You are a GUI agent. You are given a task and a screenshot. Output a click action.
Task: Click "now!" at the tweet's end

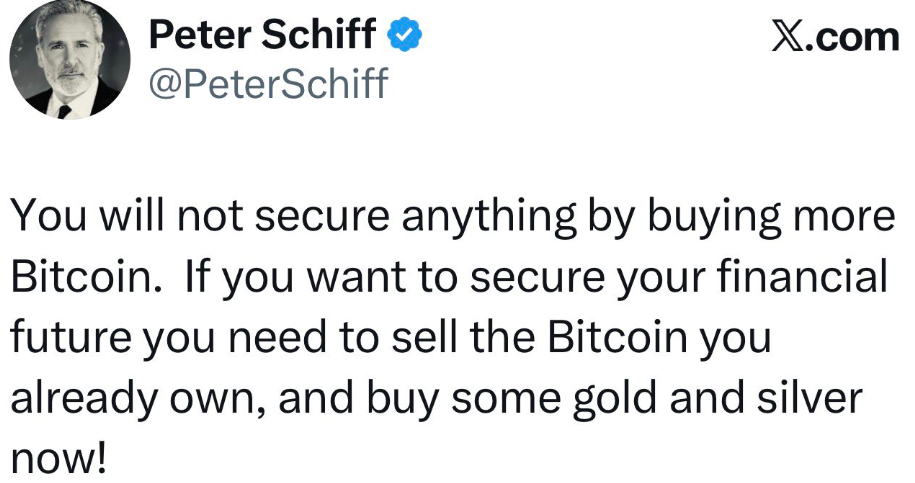(58, 458)
